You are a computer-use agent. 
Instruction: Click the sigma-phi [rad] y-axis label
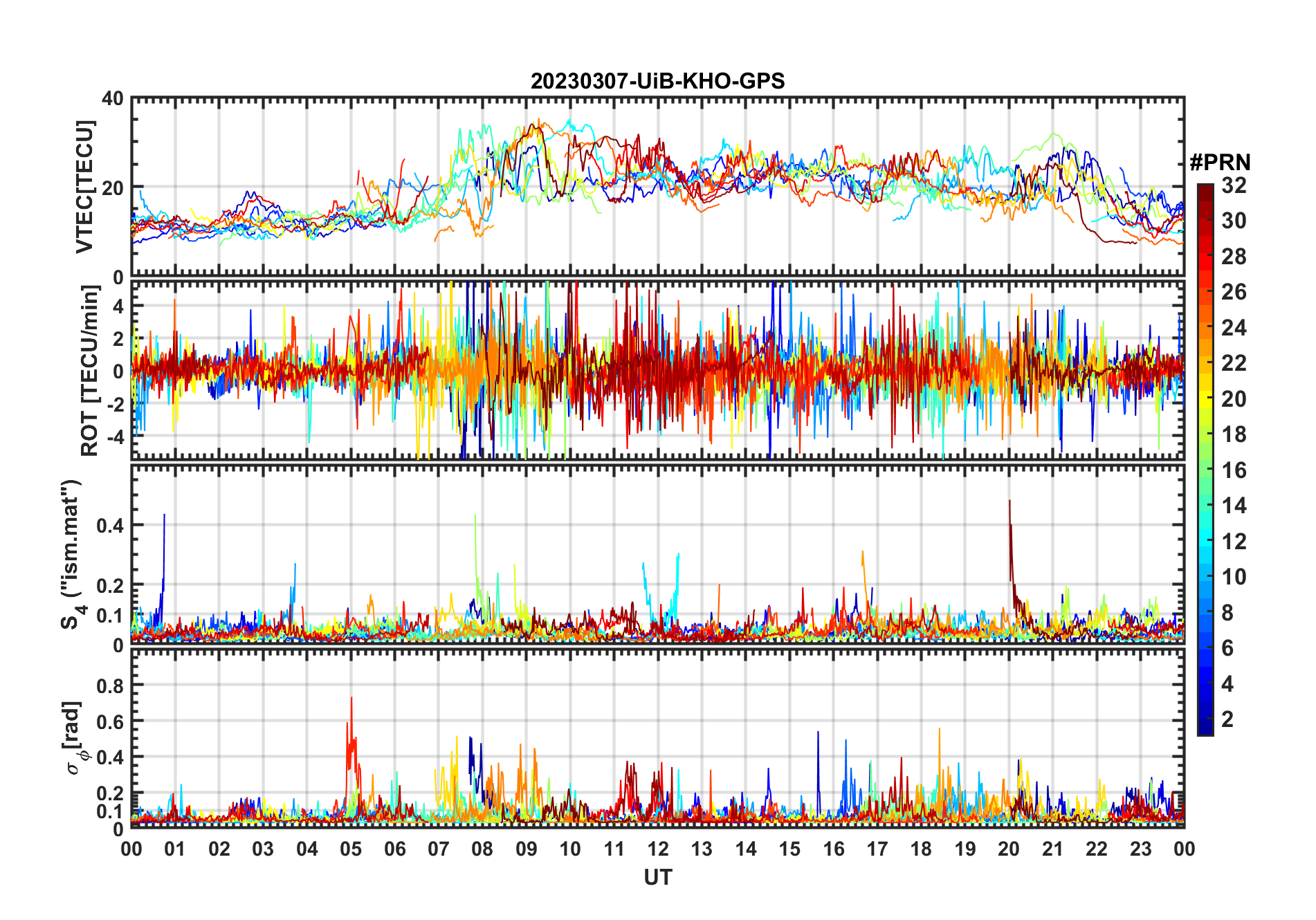coord(75,737)
